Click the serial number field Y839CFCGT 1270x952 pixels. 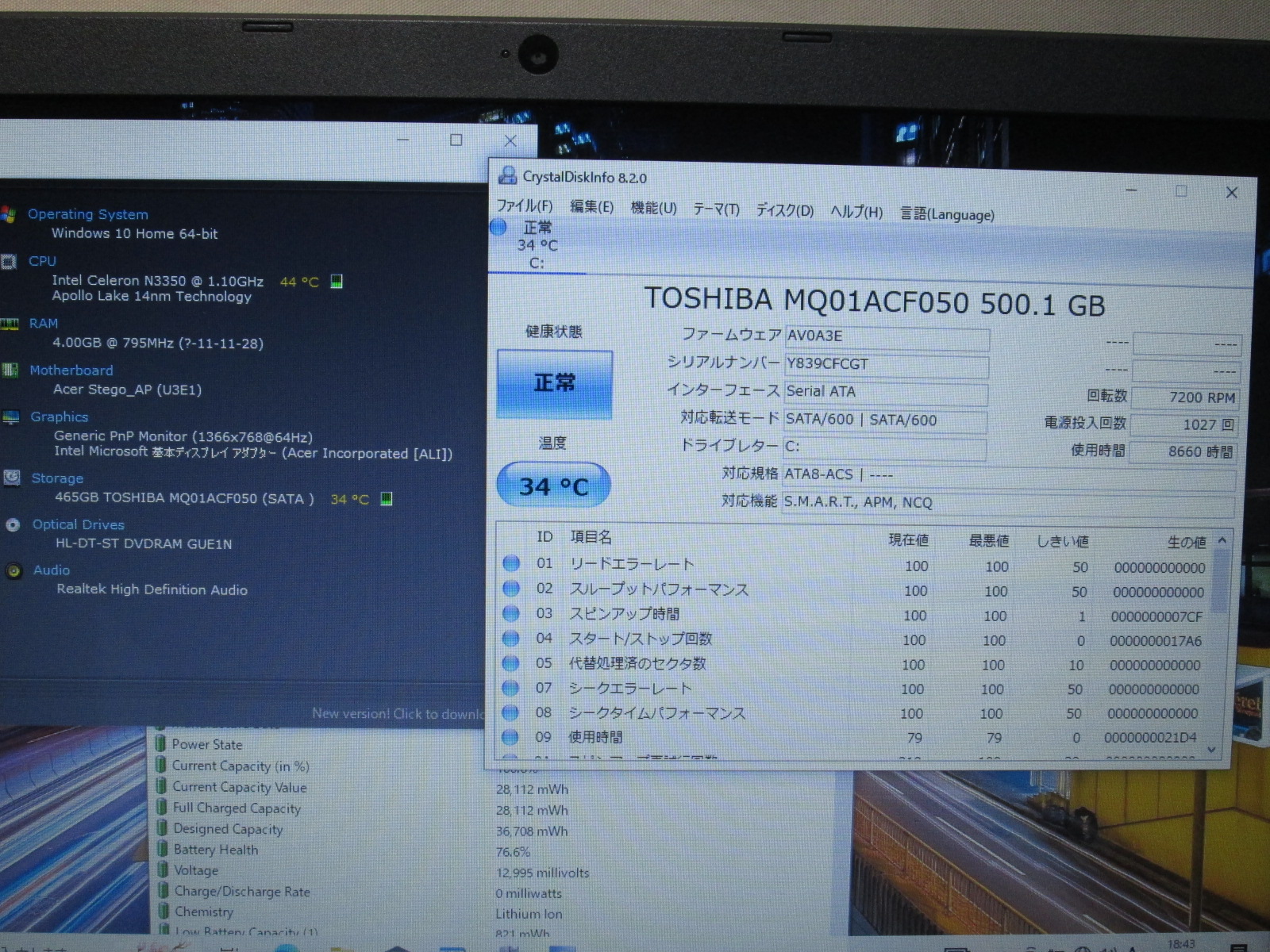click(886, 364)
